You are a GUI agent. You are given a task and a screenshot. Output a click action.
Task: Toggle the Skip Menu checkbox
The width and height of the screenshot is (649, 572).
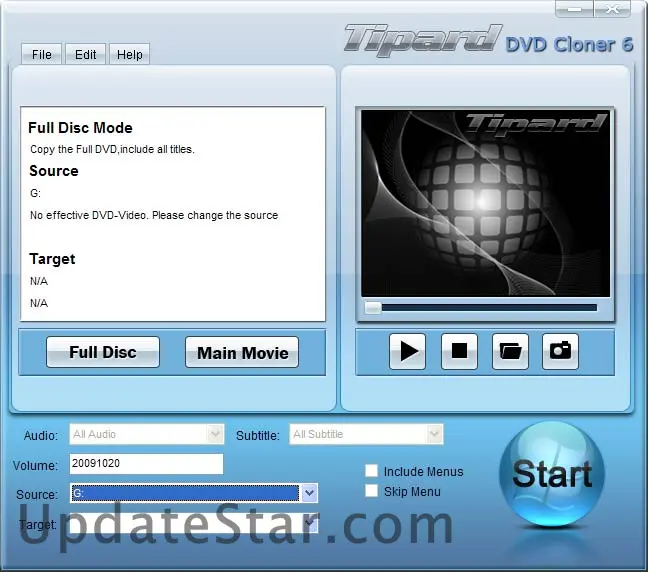click(372, 491)
